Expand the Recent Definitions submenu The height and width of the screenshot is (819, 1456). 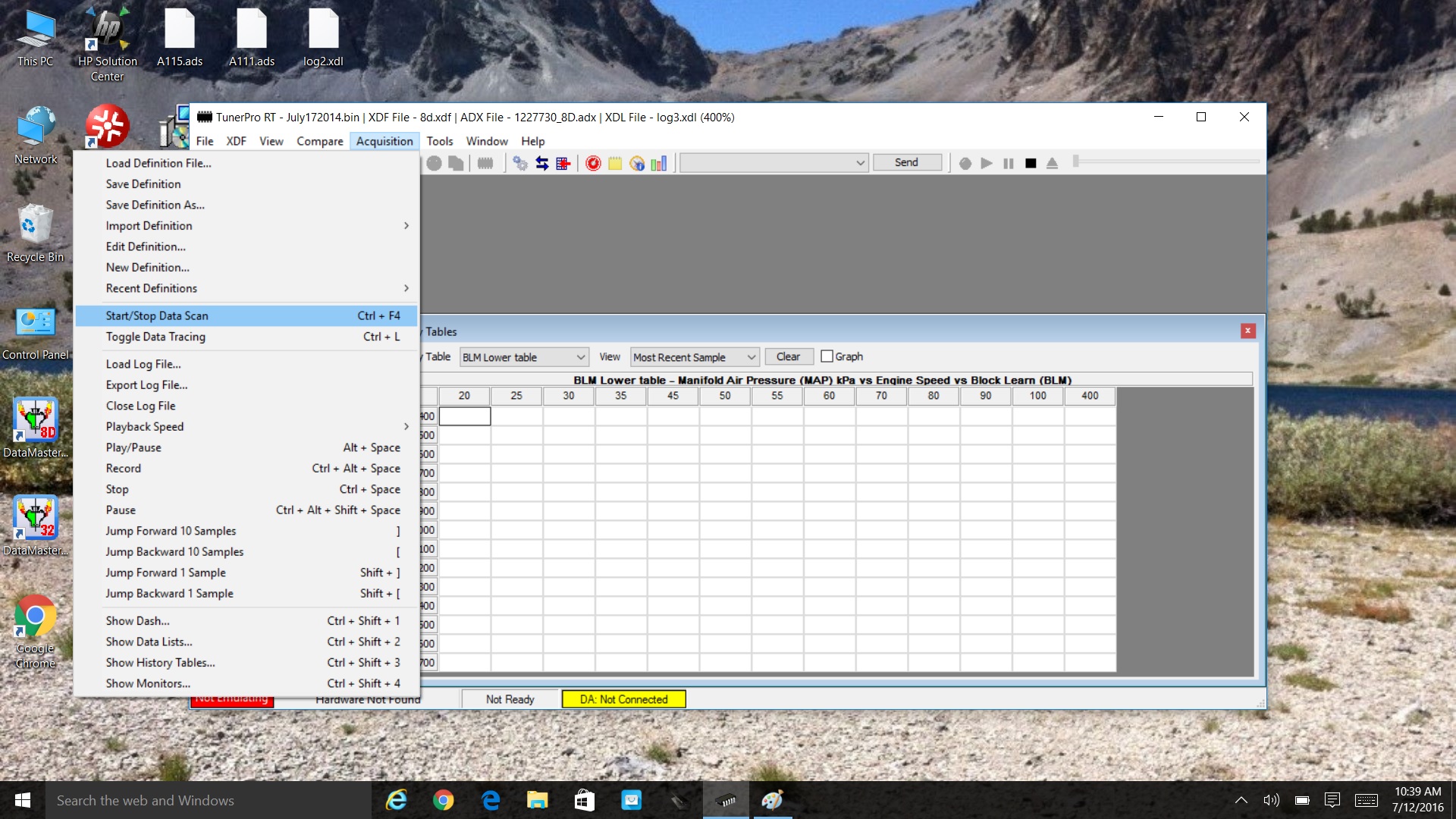[246, 288]
